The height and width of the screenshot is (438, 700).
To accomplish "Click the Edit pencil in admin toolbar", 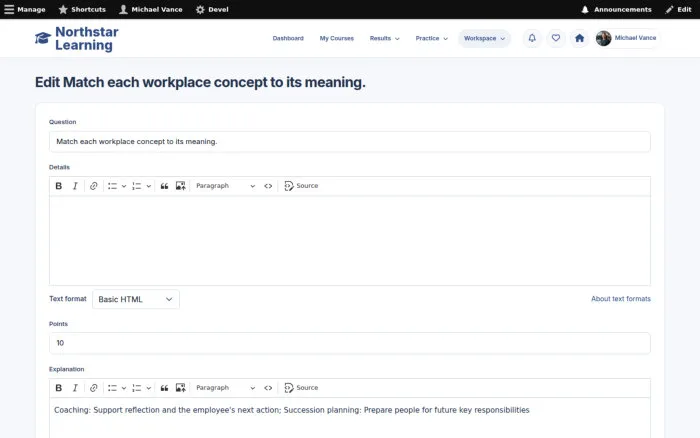I will 678,9.
